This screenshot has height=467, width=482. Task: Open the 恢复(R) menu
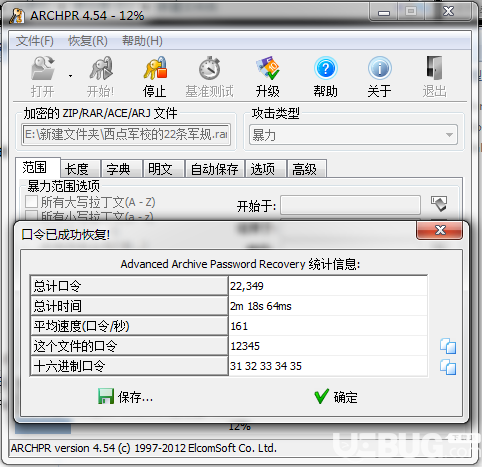coord(88,41)
